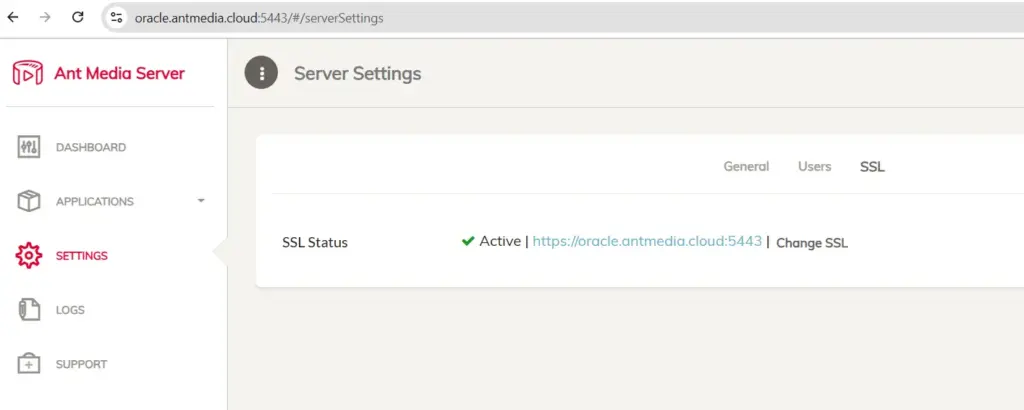Screen dimensions: 1024x410
Task: Click the green Active checkmark icon
Action: 468,241
